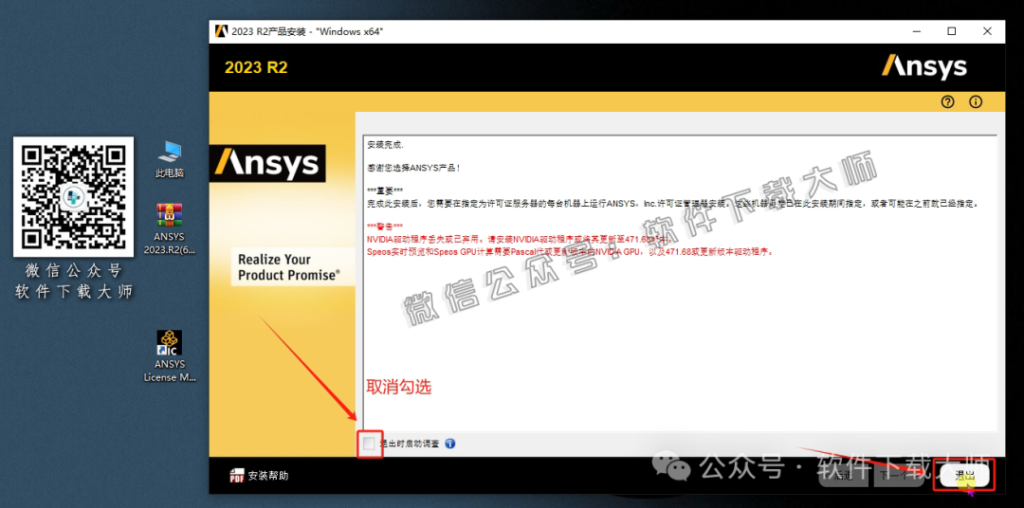Screen dimensions: 1024x508
Task: Click the blue info icon beside survey option
Action: point(449,444)
